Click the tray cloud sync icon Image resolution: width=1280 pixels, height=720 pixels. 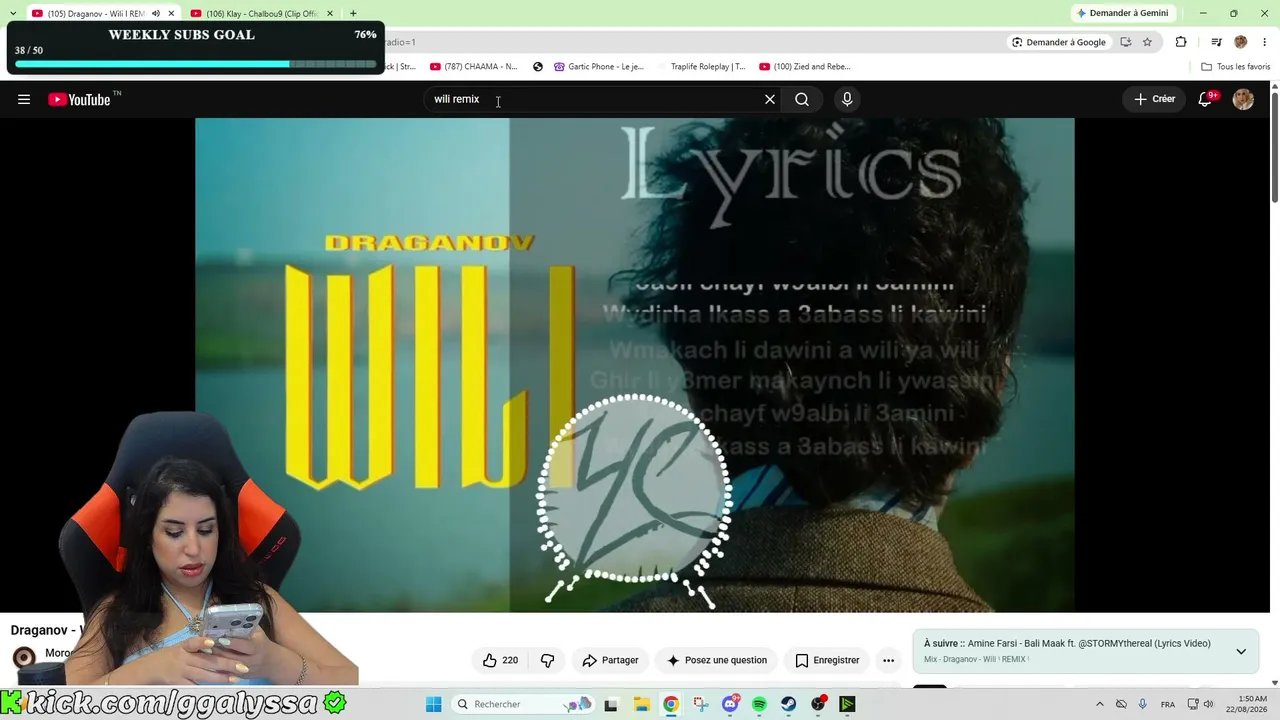[x=1121, y=704]
